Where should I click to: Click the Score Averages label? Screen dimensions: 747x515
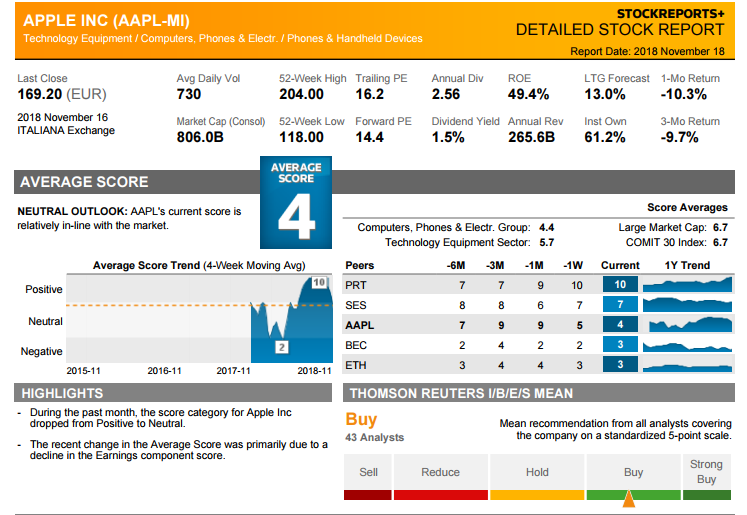(687, 207)
